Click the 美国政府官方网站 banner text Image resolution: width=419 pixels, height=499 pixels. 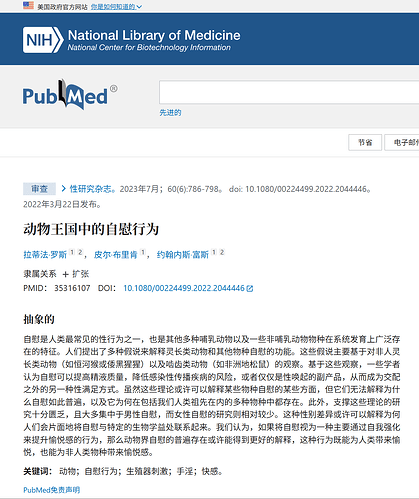62,7
